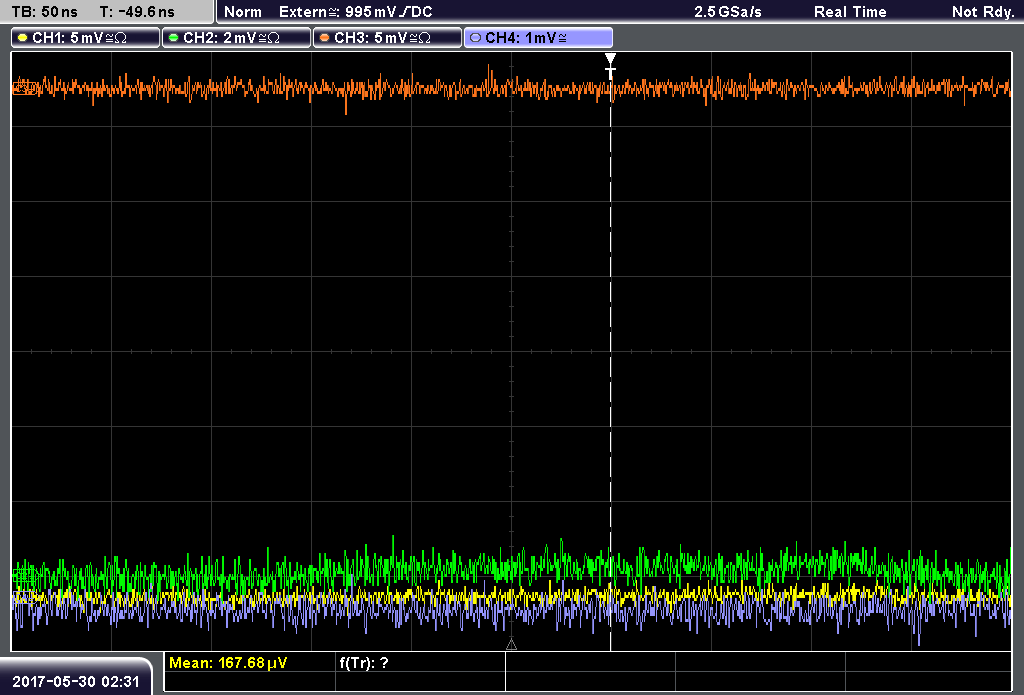Screen dimensions: 1024x695
Task: Click the TB: 50 ns timebase readout
Action: pos(44,12)
